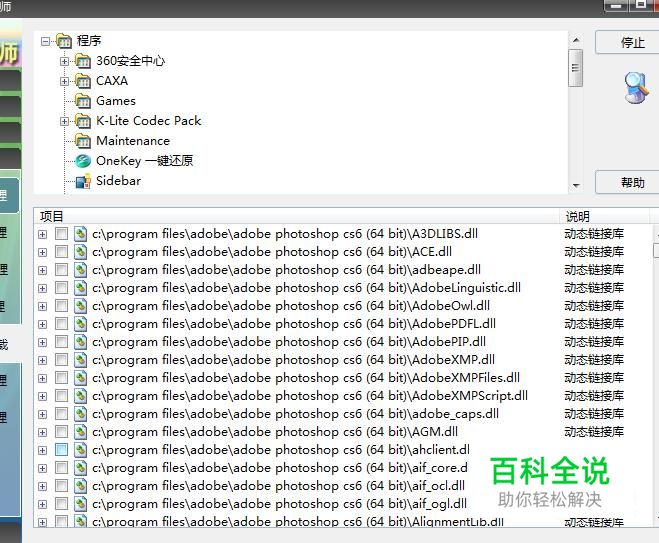Click the ACE.dll file icon
The height and width of the screenshot is (543, 659).
click(80, 252)
